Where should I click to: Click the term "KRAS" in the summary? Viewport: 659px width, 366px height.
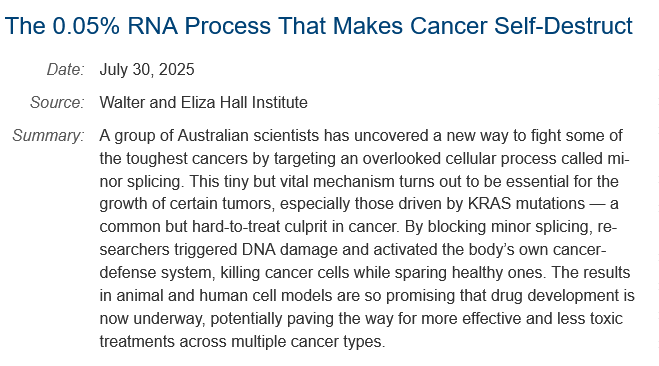tap(489, 204)
